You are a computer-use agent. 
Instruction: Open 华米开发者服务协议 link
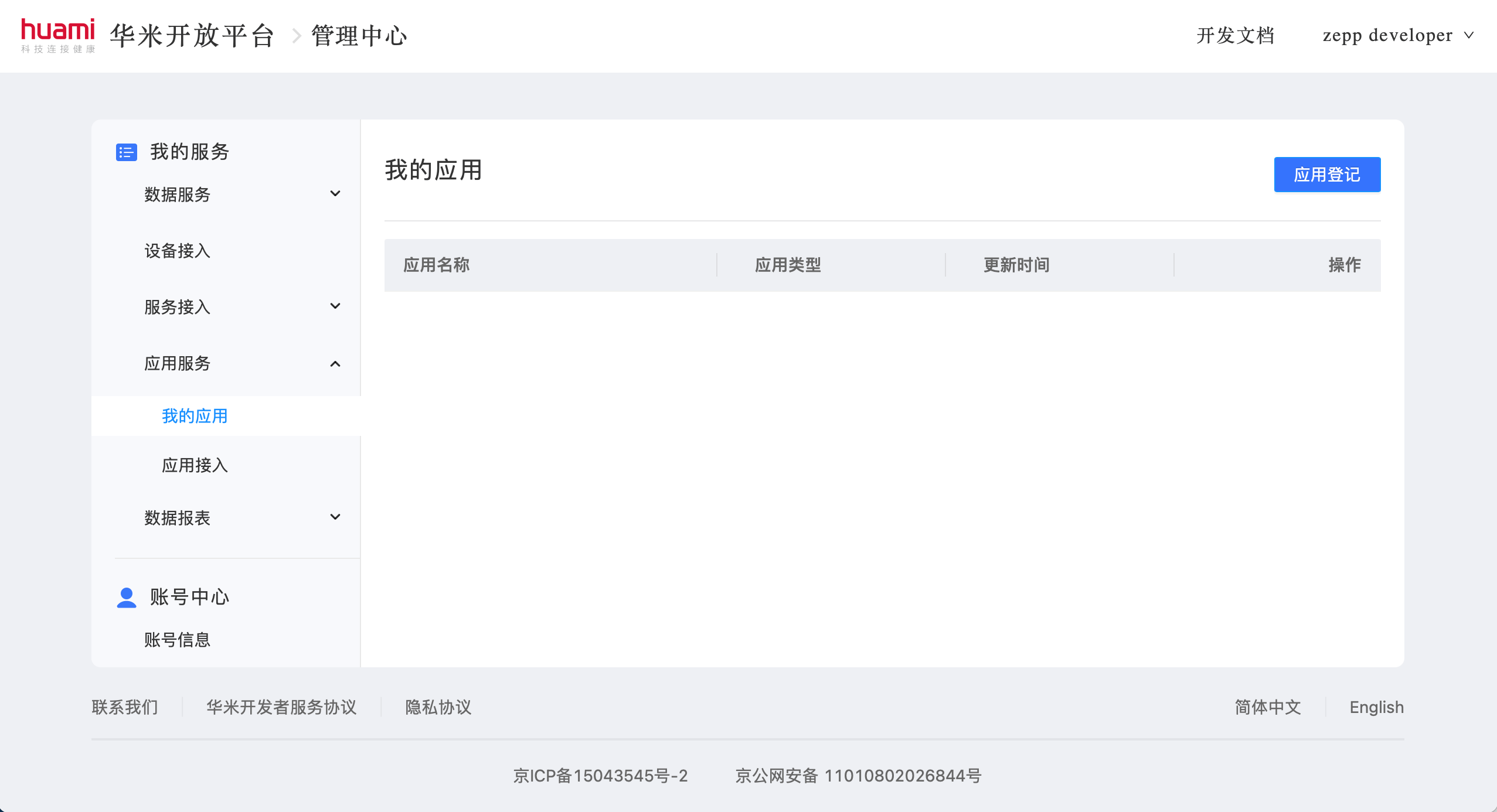282,707
